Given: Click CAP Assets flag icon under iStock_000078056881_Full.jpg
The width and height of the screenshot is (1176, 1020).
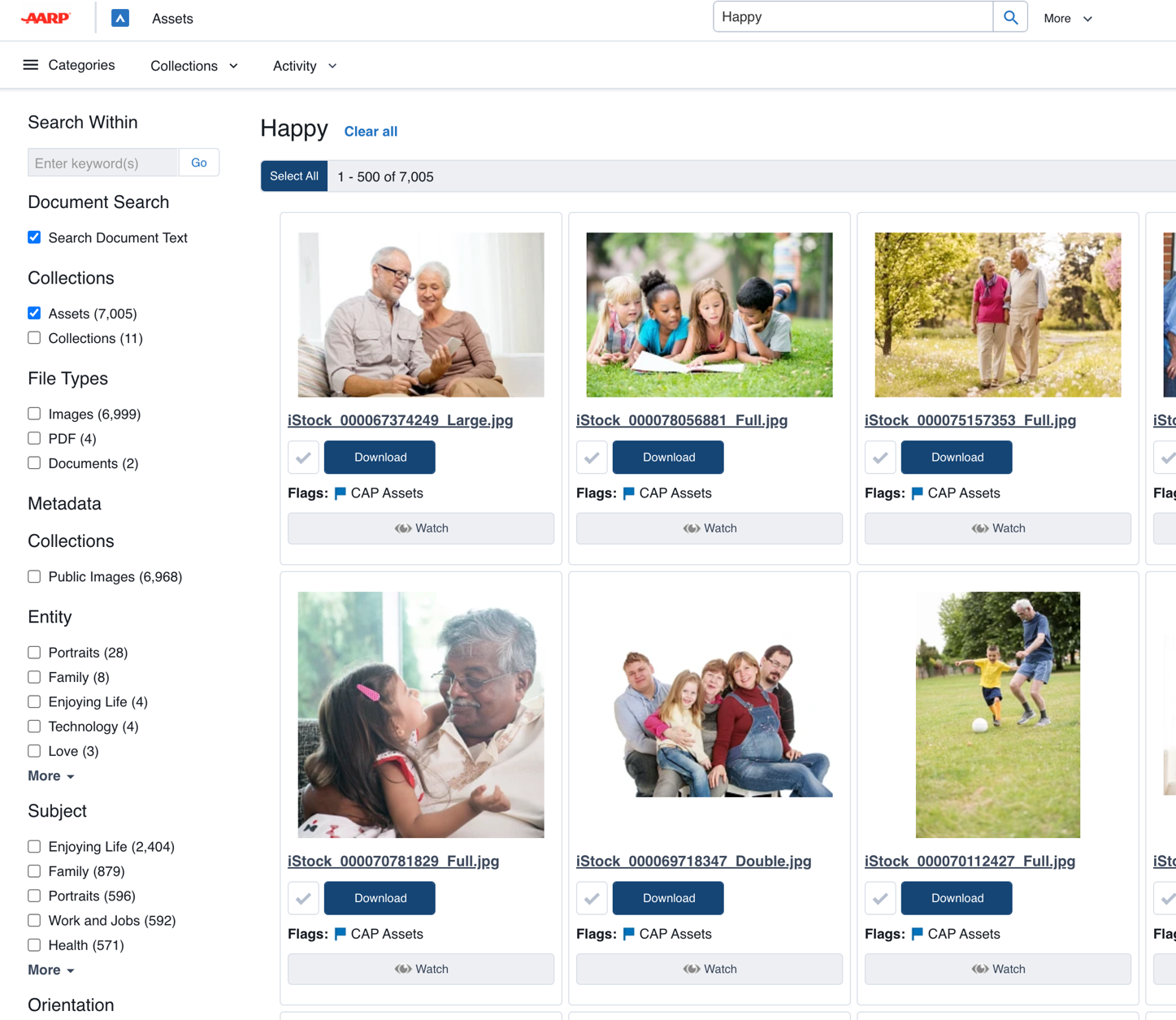Looking at the screenshot, I should click(x=629, y=493).
